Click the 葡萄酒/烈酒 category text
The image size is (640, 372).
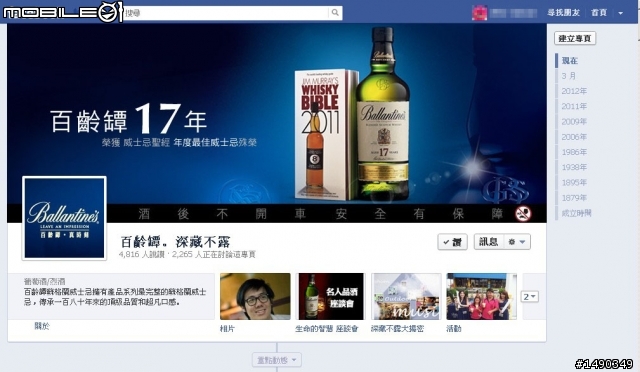point(44,281)
